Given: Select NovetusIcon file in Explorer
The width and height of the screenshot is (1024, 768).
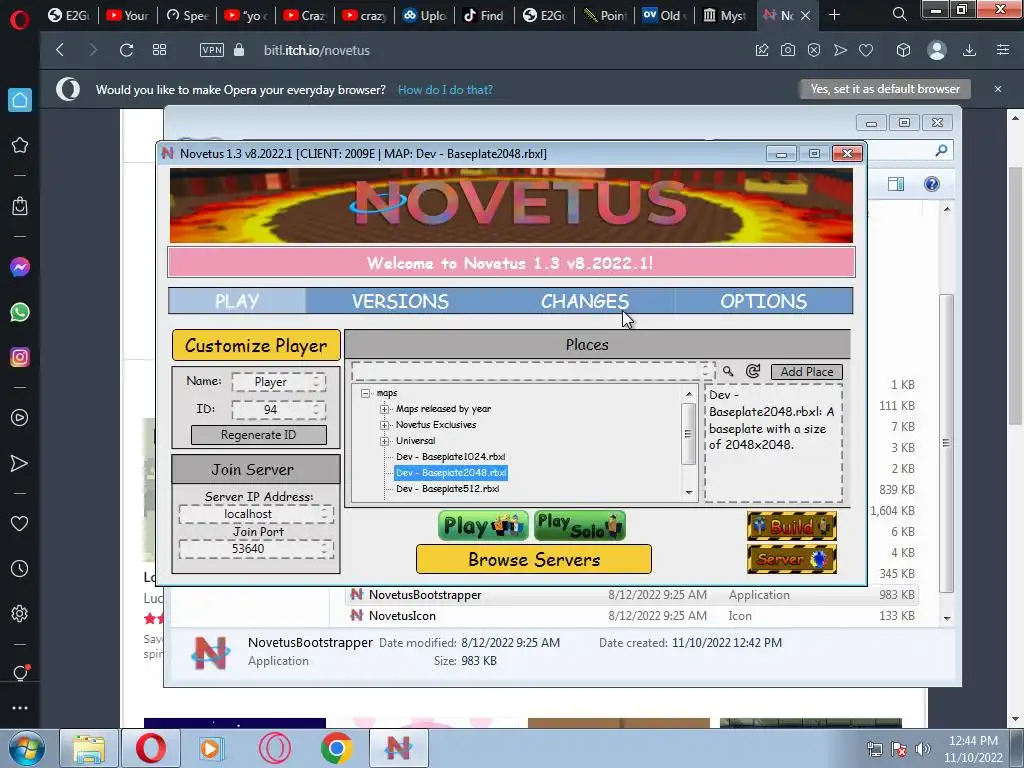Looking at the screenshot, I should click(402, 616).
